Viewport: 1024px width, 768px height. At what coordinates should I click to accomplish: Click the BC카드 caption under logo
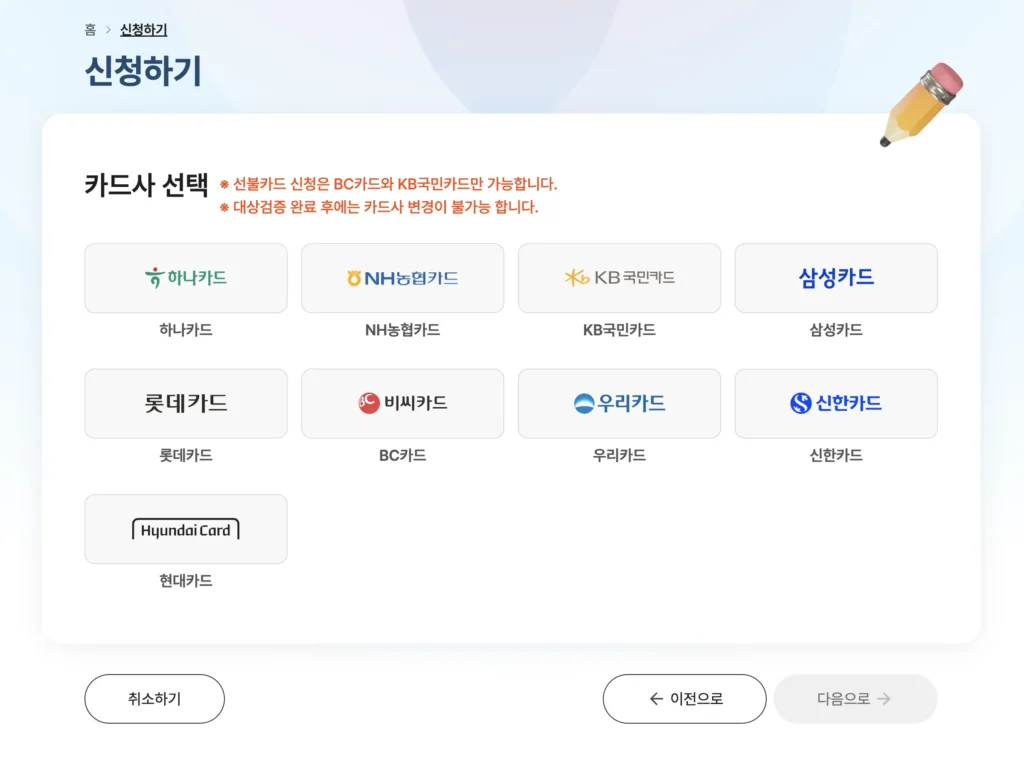(402, 456)
